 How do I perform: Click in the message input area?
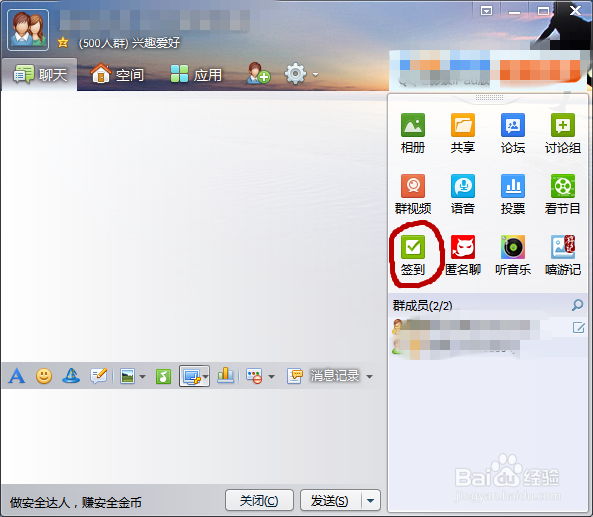click(193, 435)
